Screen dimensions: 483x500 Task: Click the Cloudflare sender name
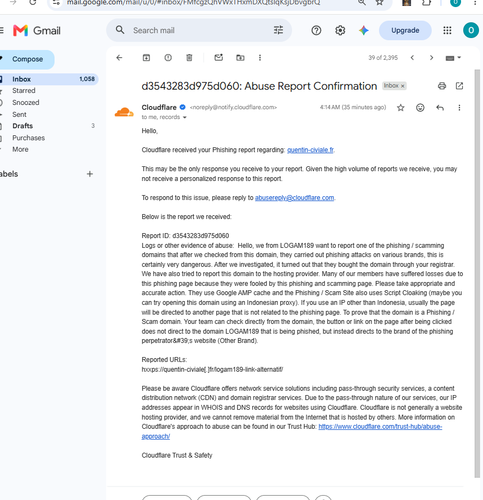point(159,107)
